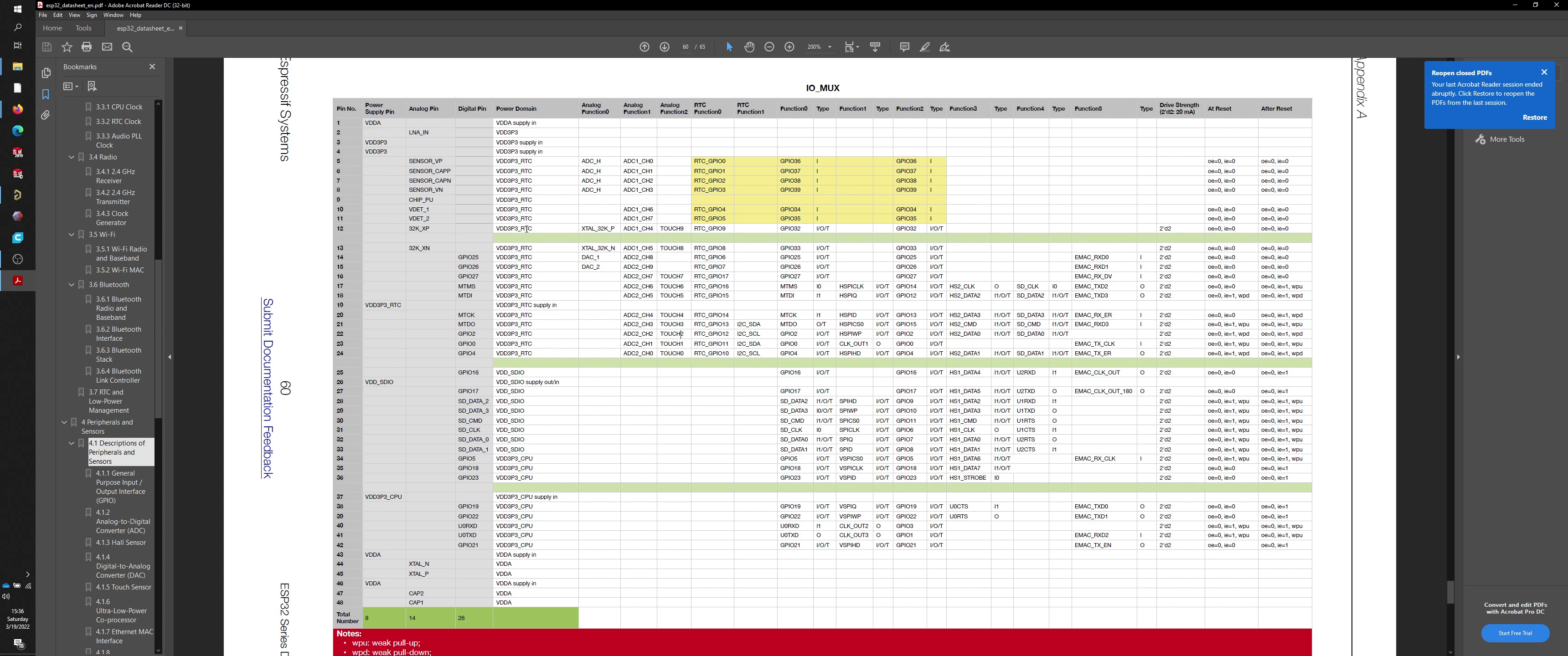Jump to 4.1.5 Touch Sensor bookmark
The width and height of the screenshot is (1568, 656).
(x=124, y=587)
